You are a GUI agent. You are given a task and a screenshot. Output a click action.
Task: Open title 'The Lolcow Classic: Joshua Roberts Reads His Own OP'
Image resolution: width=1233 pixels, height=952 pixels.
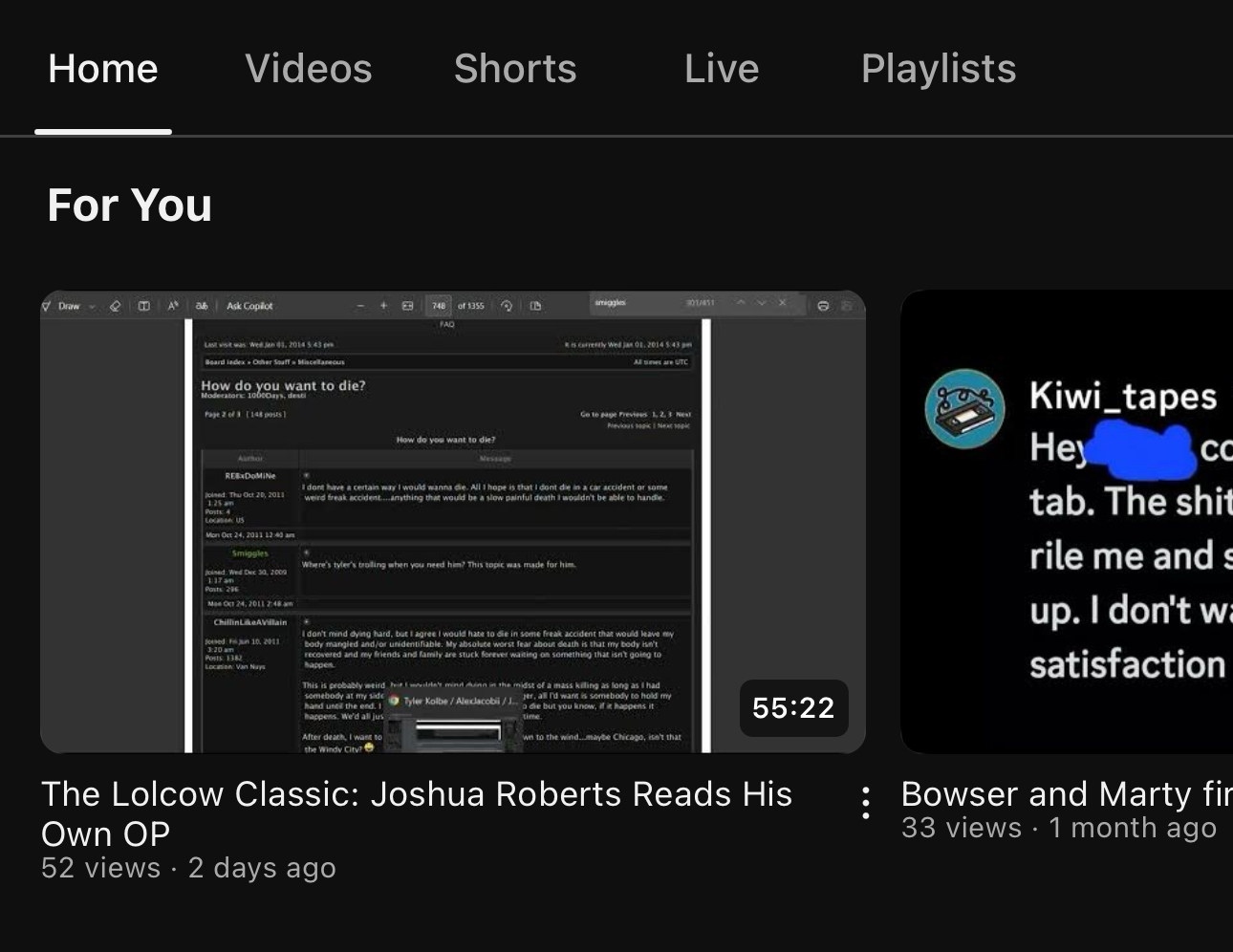click(x=417, y=813)
